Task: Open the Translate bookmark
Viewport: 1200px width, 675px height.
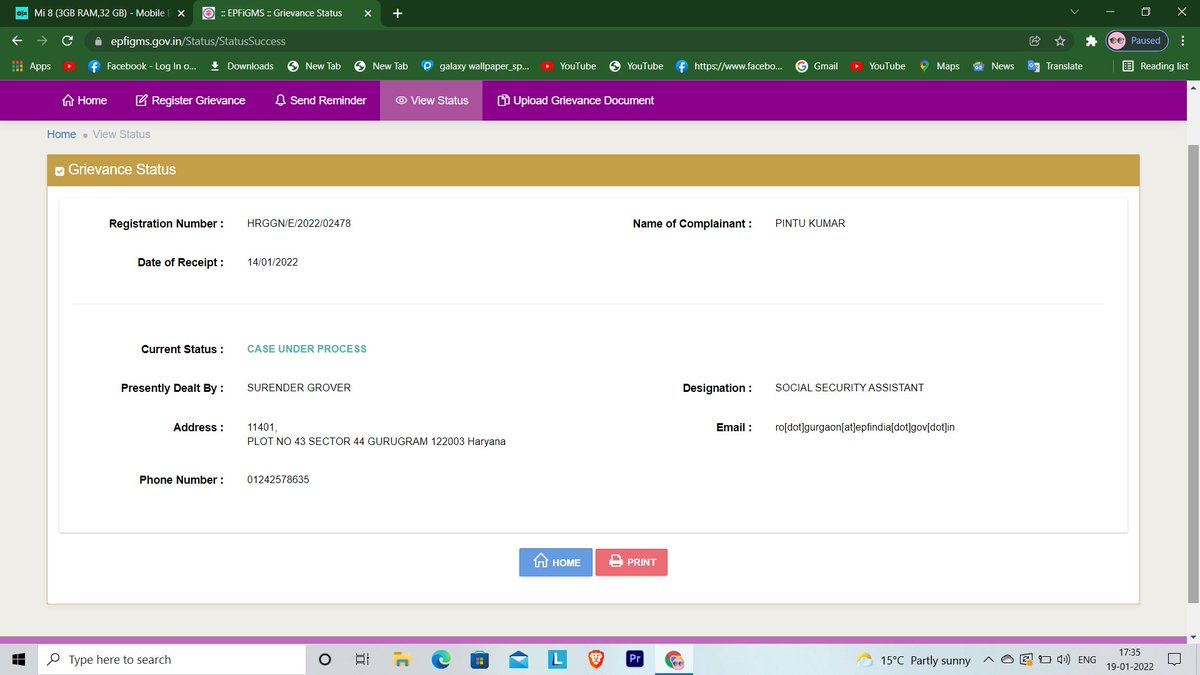Action: click(x=1055, y=66)
